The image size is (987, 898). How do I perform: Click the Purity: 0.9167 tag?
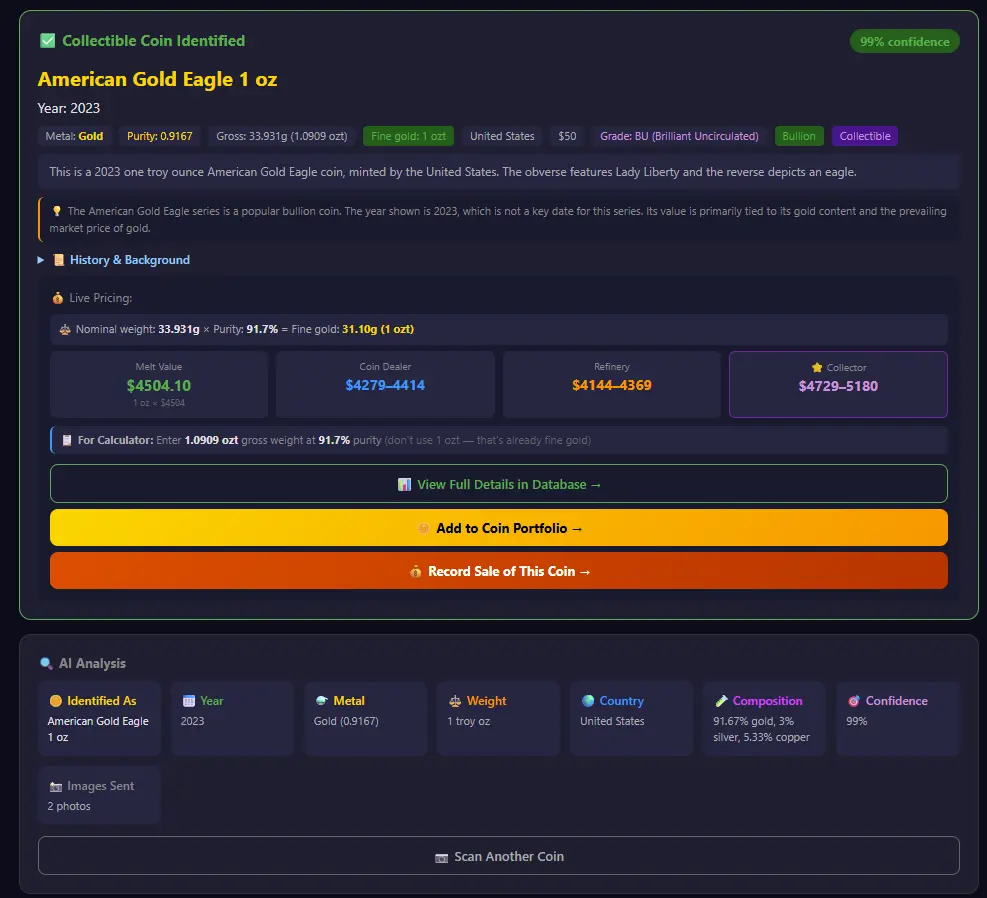[159, 136]
